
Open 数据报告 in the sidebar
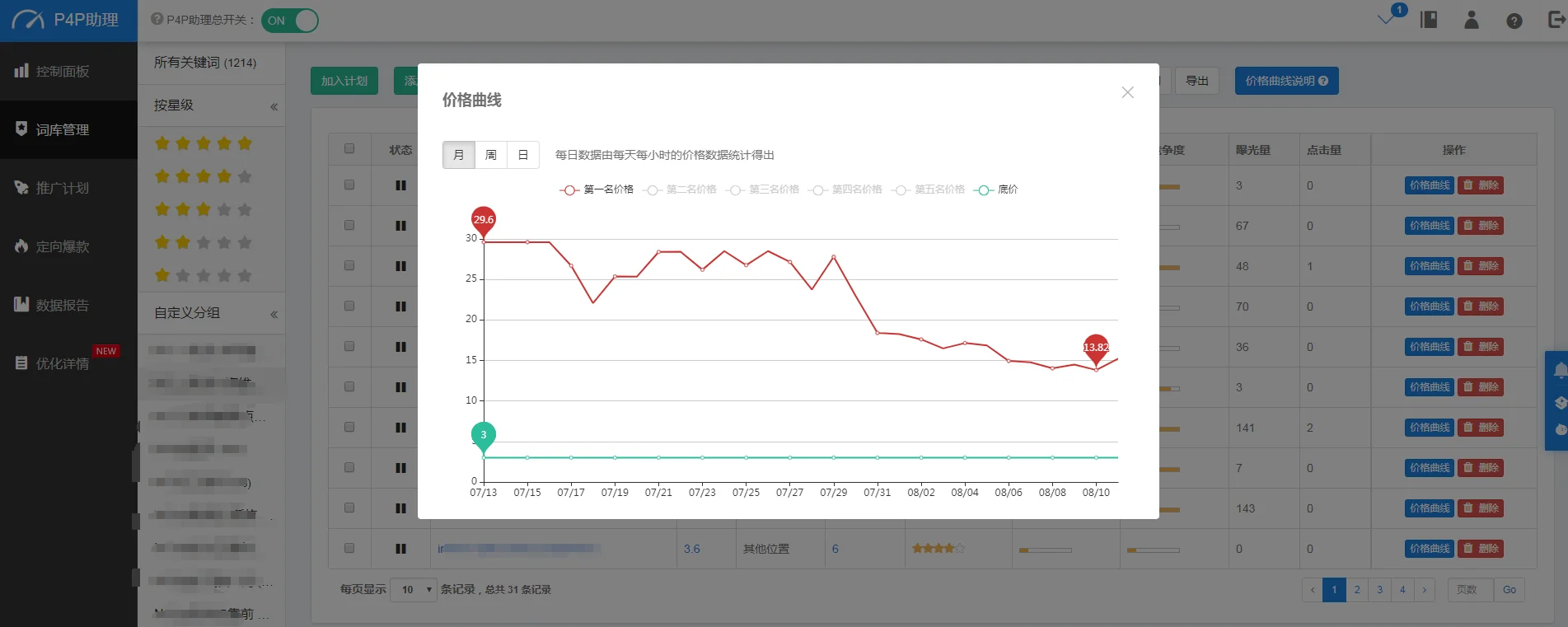tap(63, 305)
